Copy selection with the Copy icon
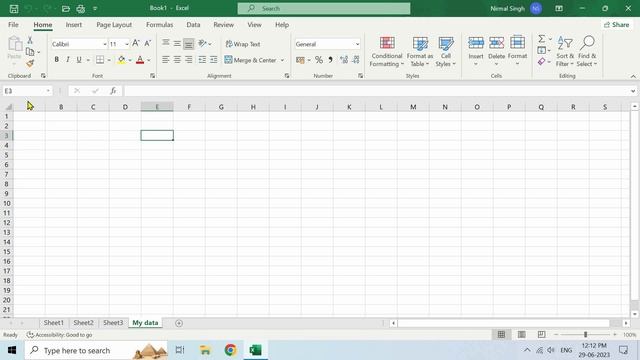This screenshot has height=360, width=640. [30, 51]
